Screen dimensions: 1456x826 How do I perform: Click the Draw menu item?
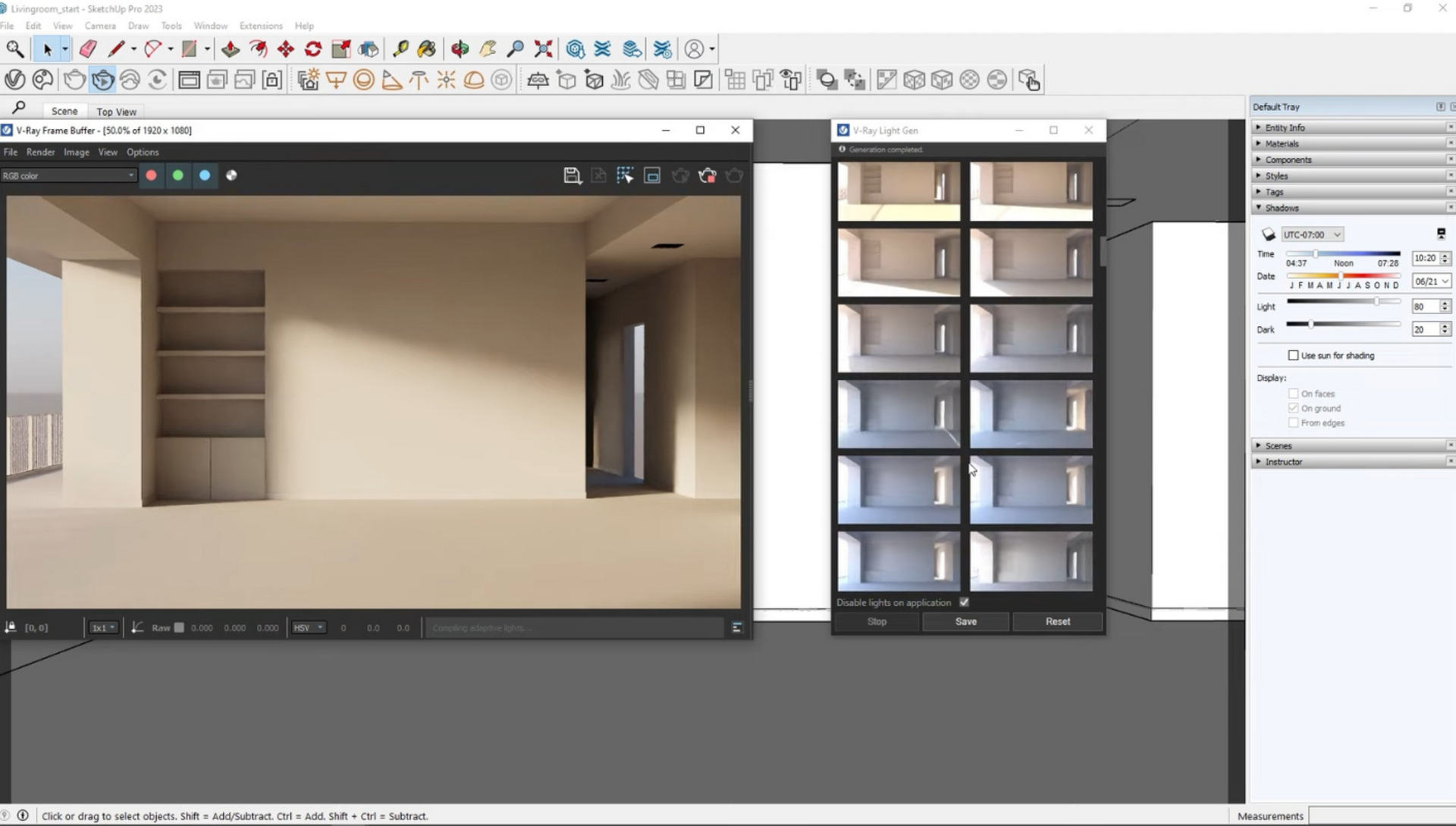tap(139, 26)
